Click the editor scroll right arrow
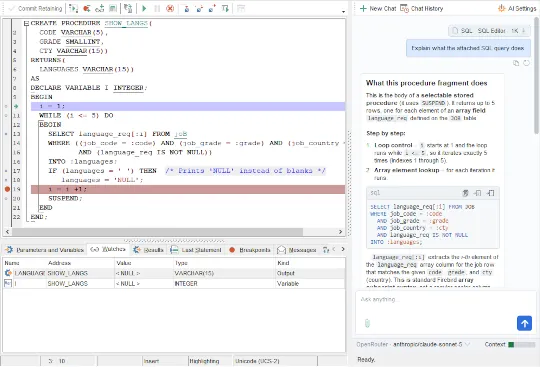540x367 pixels. [x=341, y=232]
